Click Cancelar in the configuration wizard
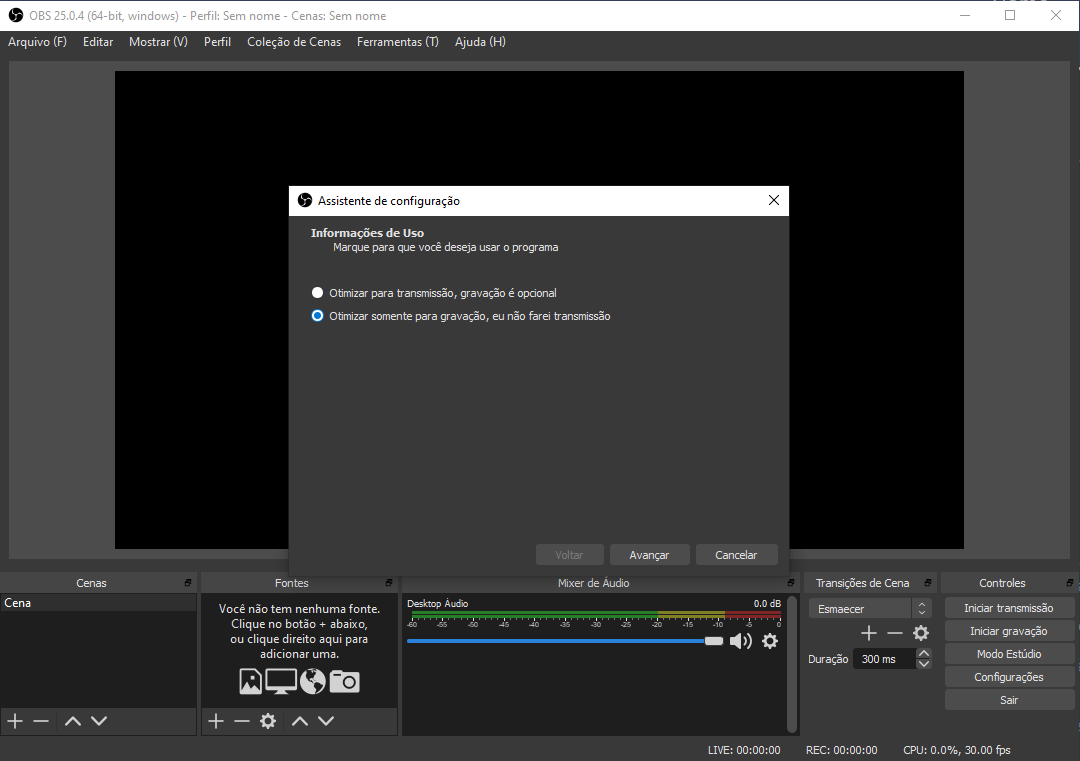 point(736,555)
